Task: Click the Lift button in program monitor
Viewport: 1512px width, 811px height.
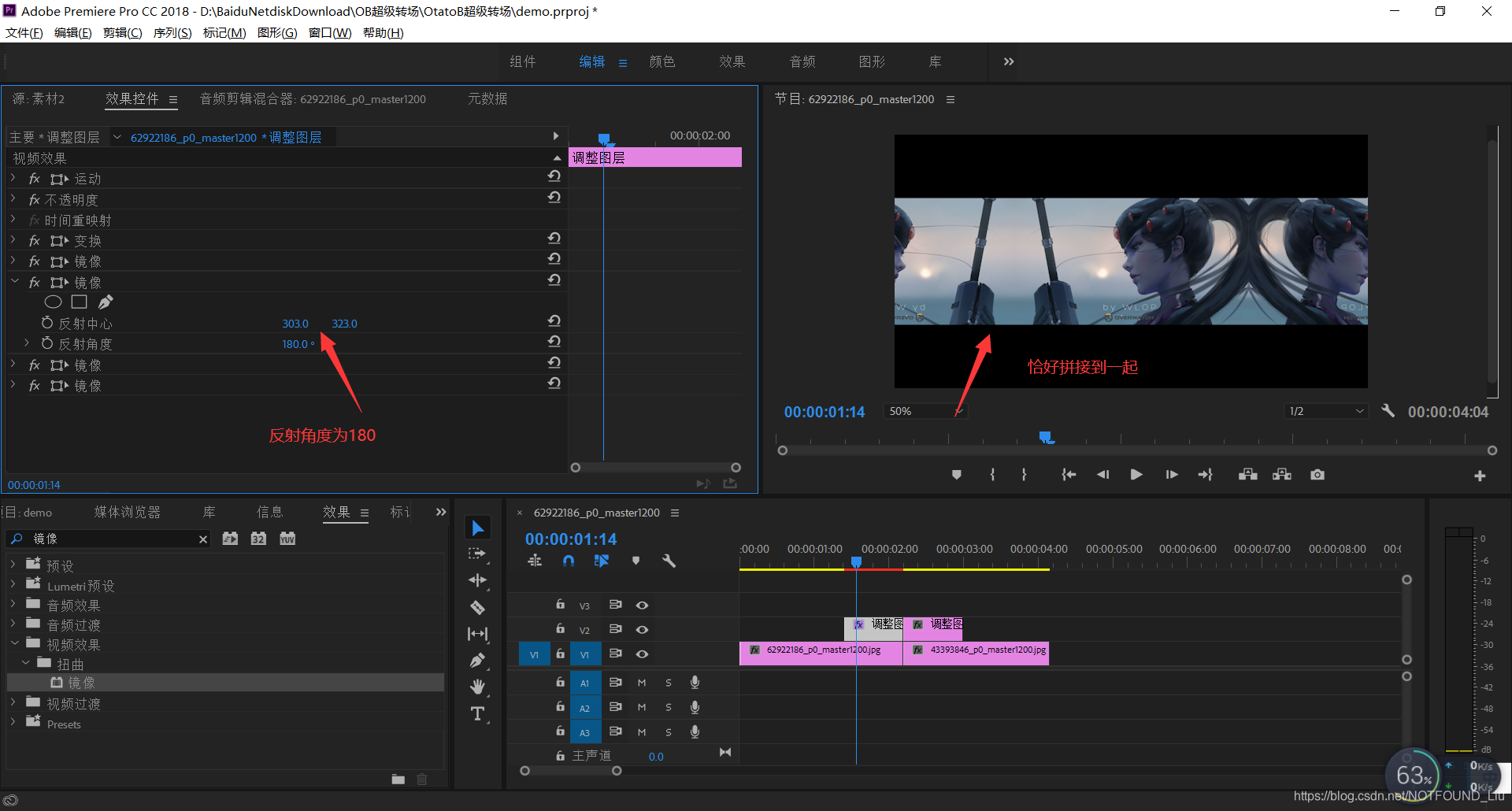Action: (x=1248, y=475)
